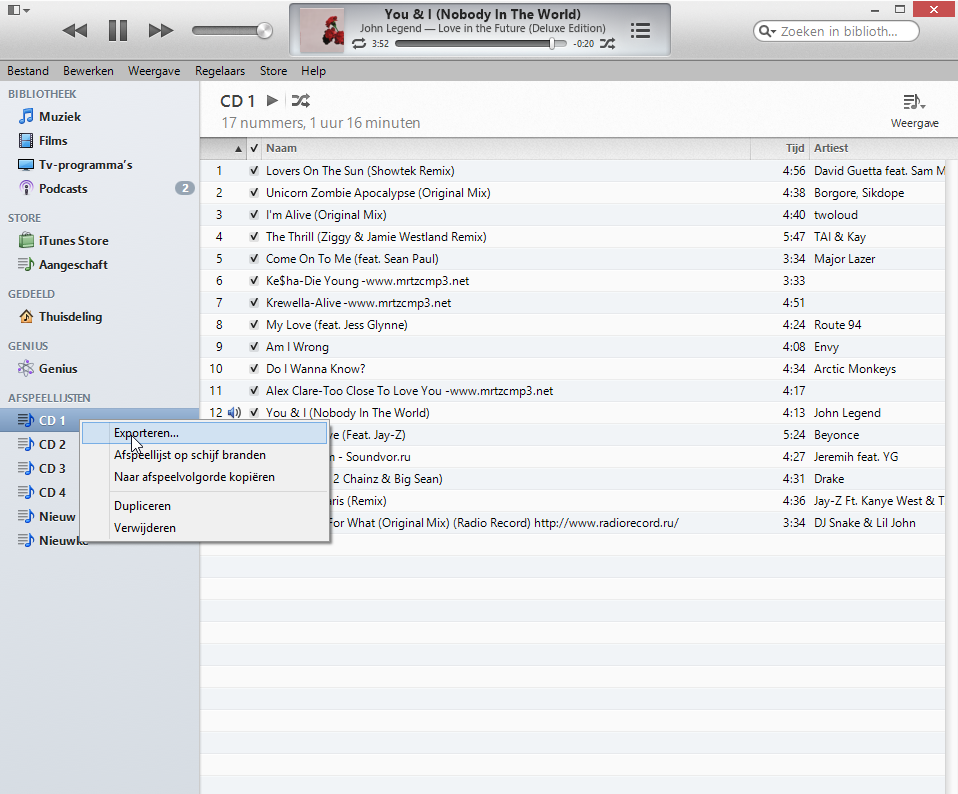Screen dimensions: 958x794
Task: Uncheck Do I Wanna Know? checkbox
Action: [254, 369]
